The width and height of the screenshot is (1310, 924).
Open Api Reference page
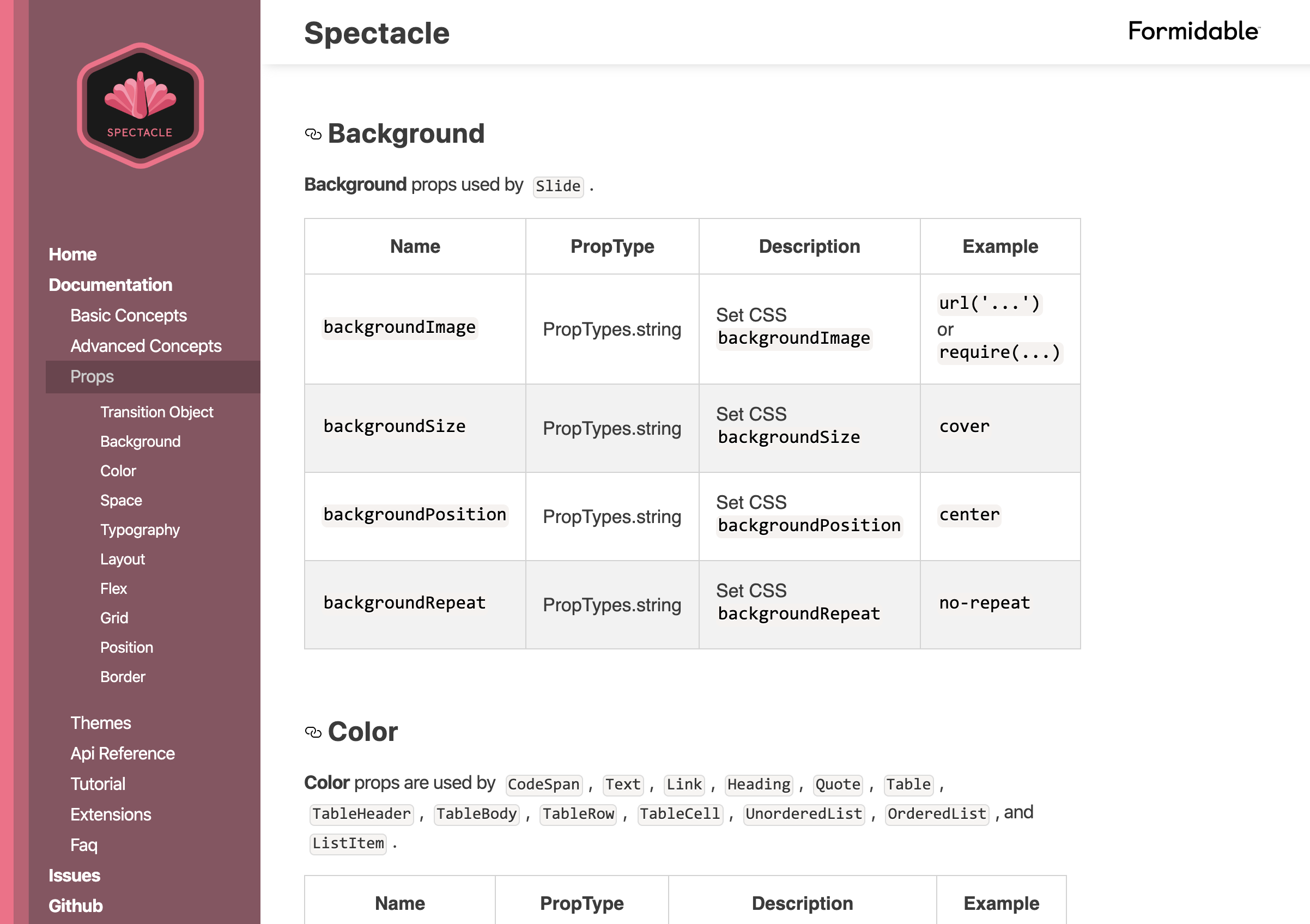tap(122, 753)
